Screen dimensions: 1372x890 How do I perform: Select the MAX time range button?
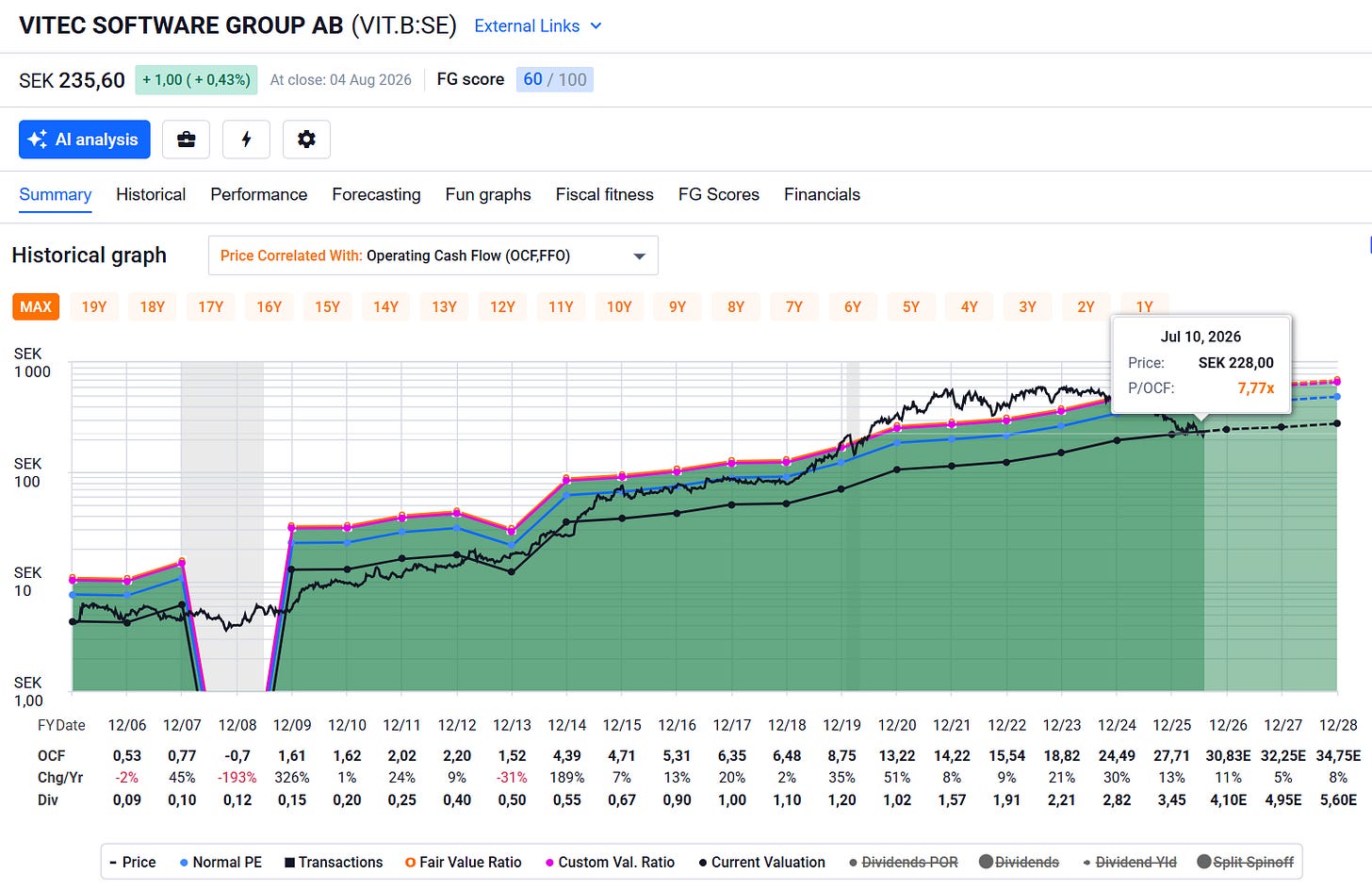click(36, 306)
